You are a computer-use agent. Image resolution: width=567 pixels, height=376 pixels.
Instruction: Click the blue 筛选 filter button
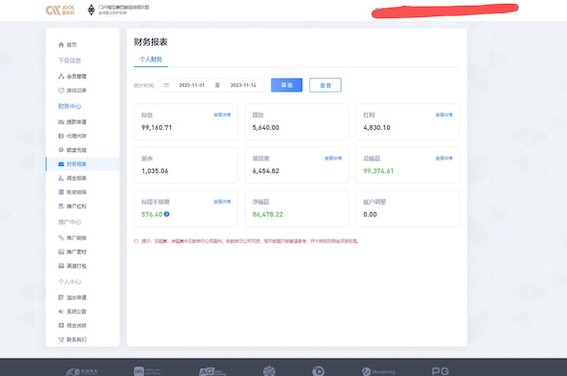tap(287, 85)
